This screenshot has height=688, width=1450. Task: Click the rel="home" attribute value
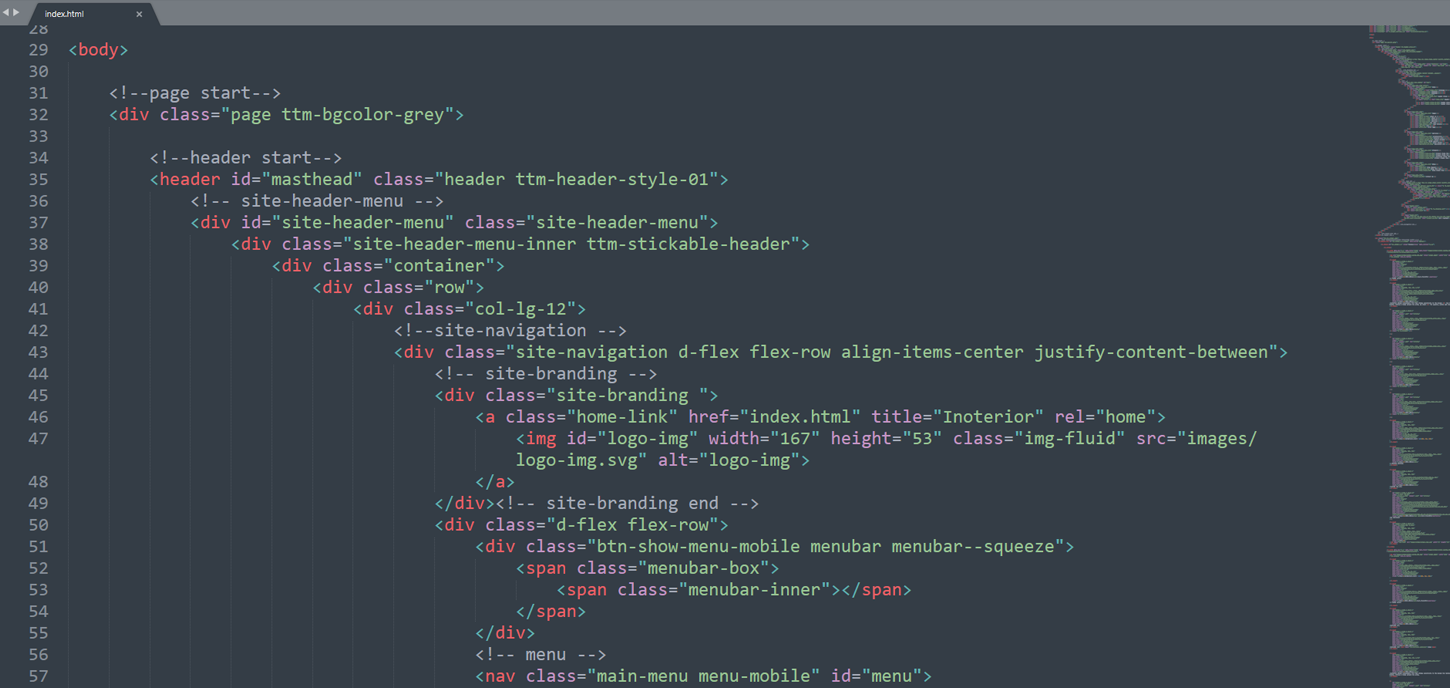1126,418
